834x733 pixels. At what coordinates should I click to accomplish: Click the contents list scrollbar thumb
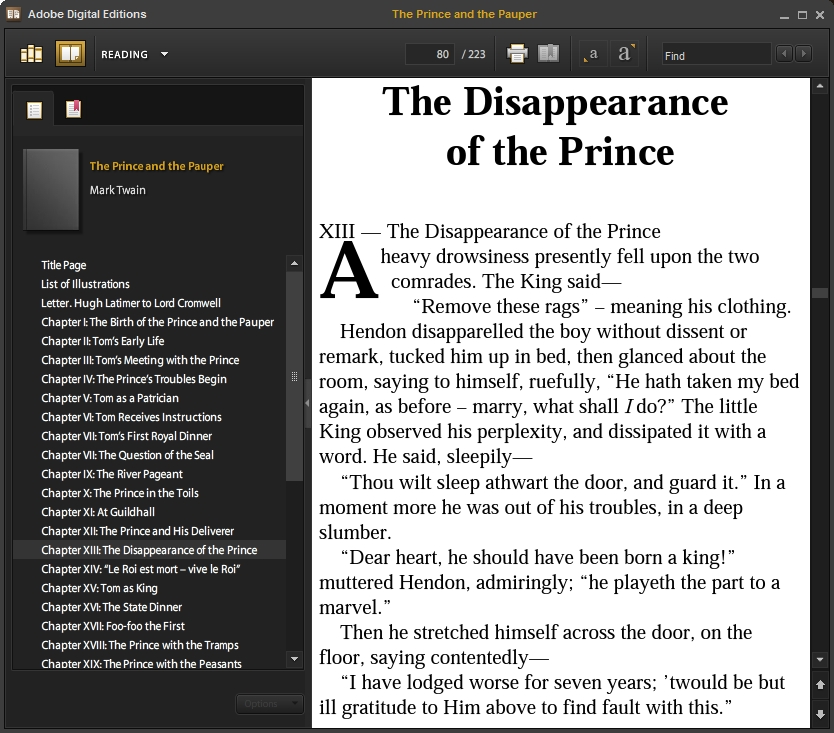(x=294, y=377)
